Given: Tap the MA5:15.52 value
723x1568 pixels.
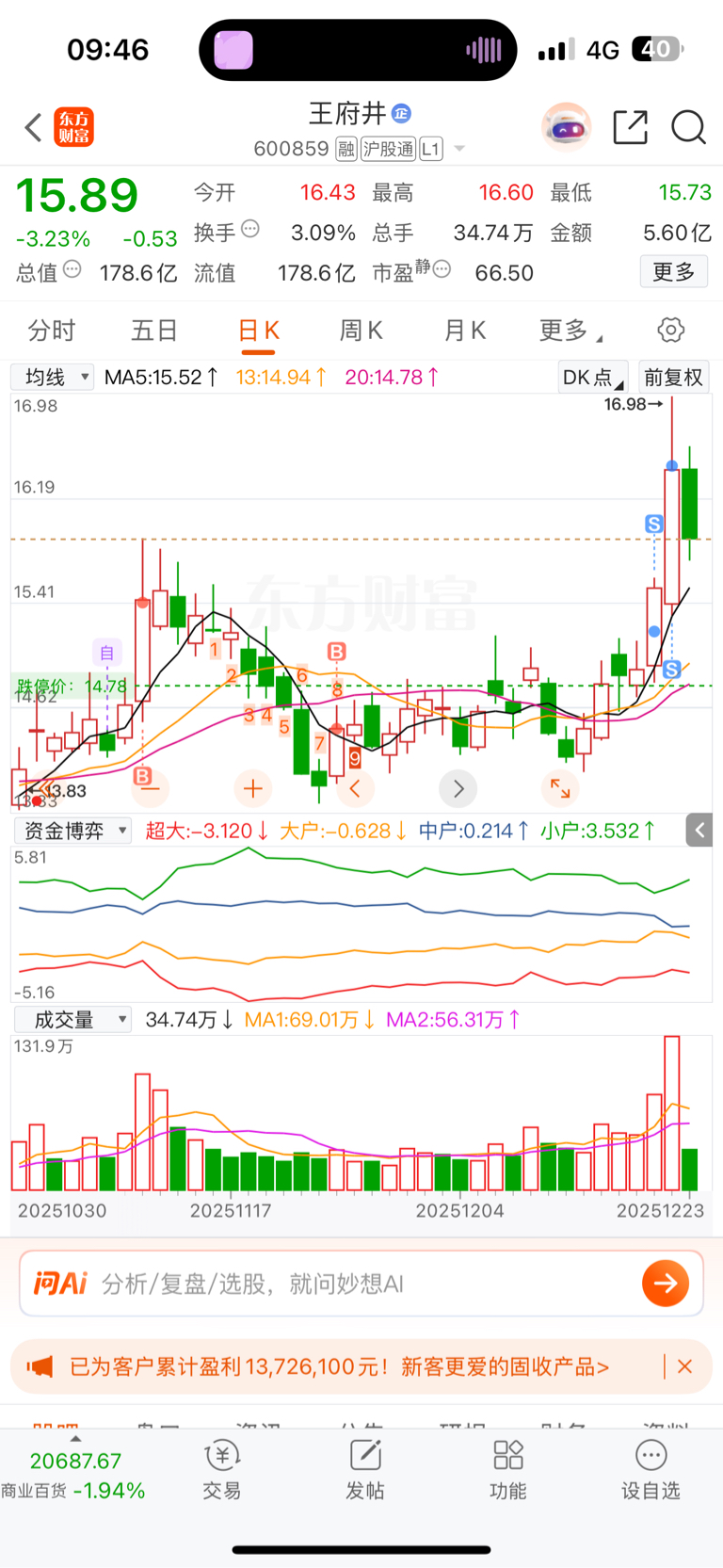Looking at the screenshot, I should click(161, 378).
